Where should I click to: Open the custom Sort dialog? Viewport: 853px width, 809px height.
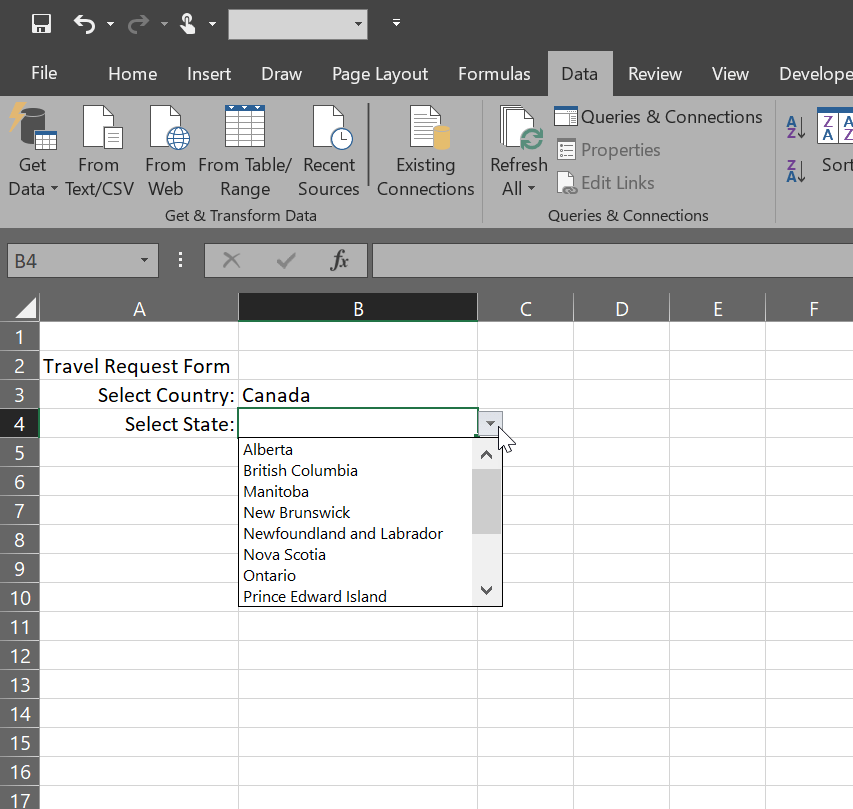(835, 141)
